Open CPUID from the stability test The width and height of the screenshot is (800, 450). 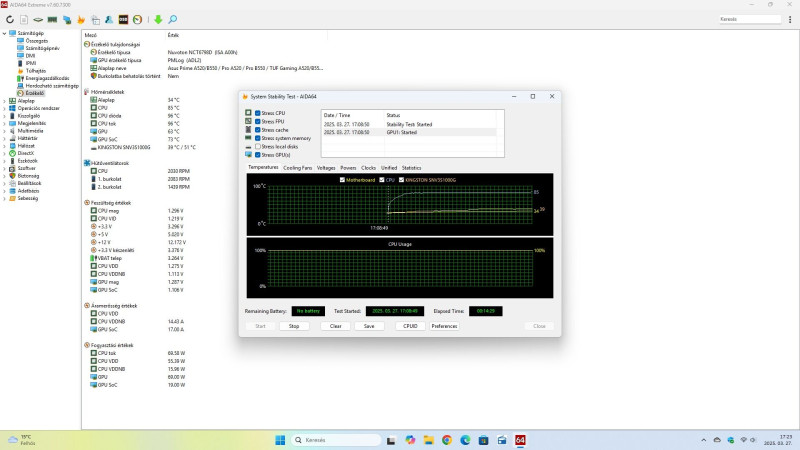[410, 326]
